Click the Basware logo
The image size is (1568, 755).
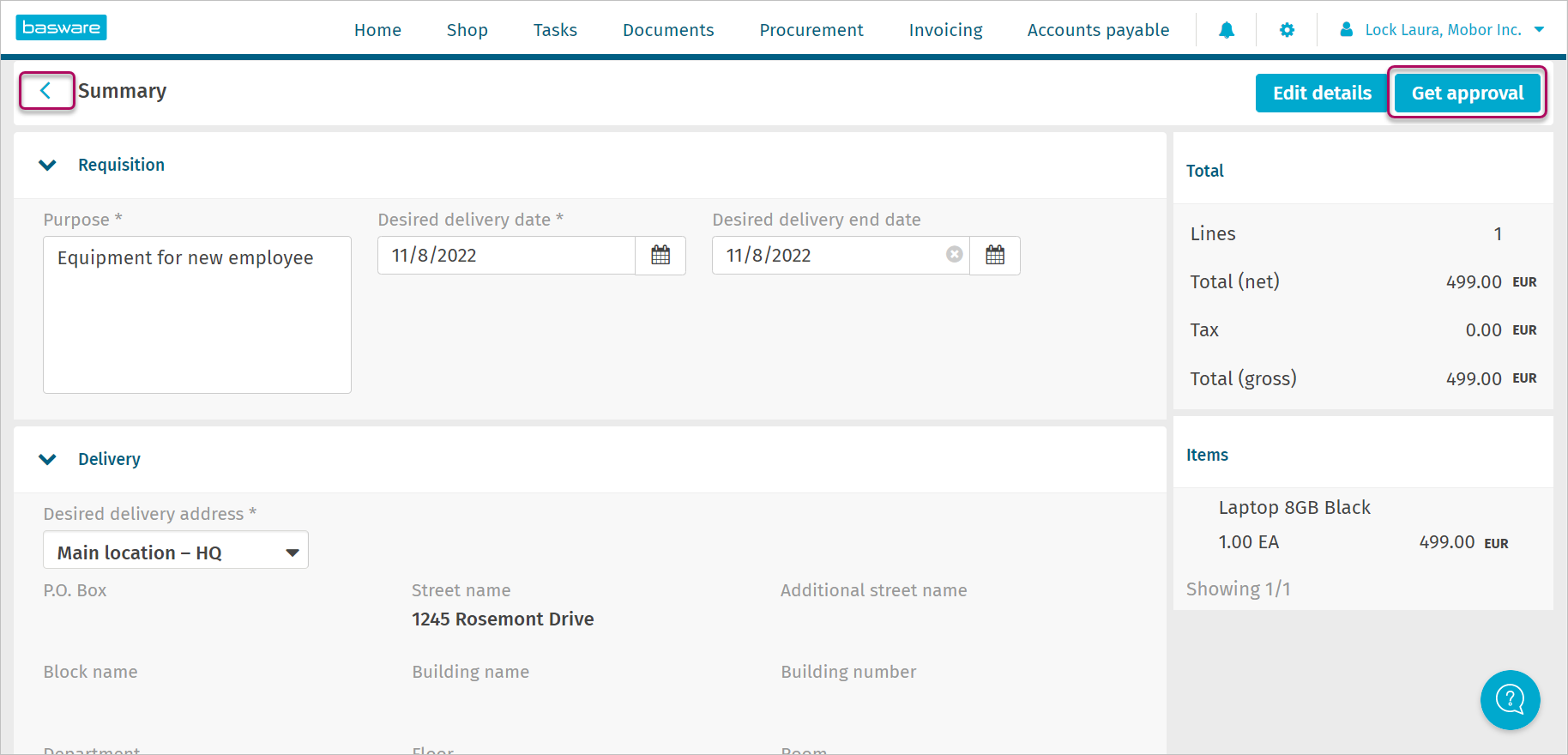[x=61, y=27]
